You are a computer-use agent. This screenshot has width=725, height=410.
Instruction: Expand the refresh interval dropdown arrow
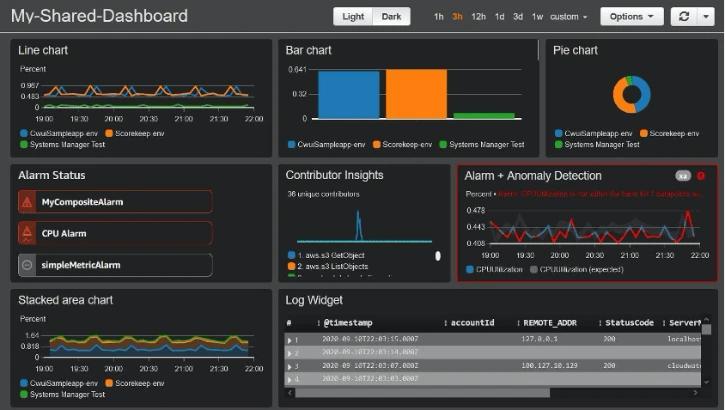click(x=706, y=17)
